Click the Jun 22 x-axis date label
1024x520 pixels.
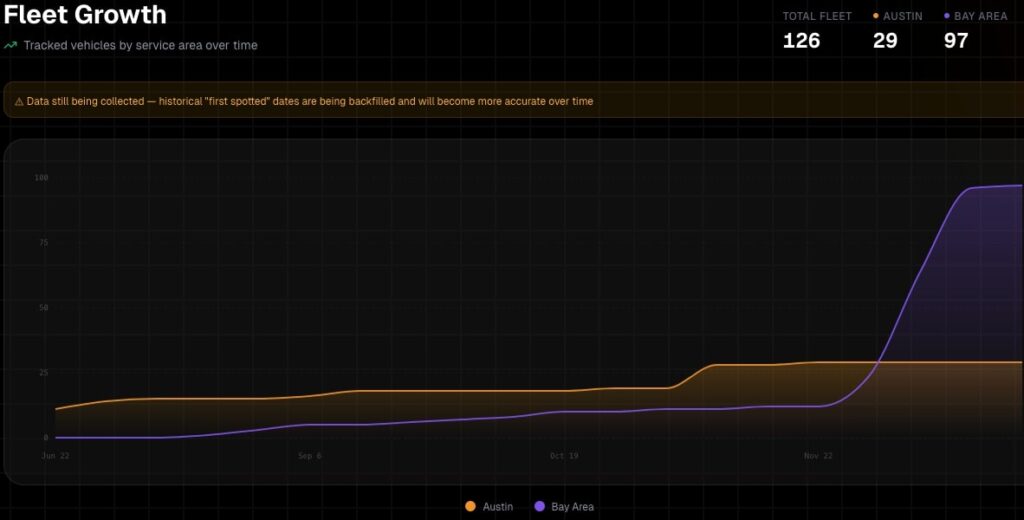coord(55,456)
